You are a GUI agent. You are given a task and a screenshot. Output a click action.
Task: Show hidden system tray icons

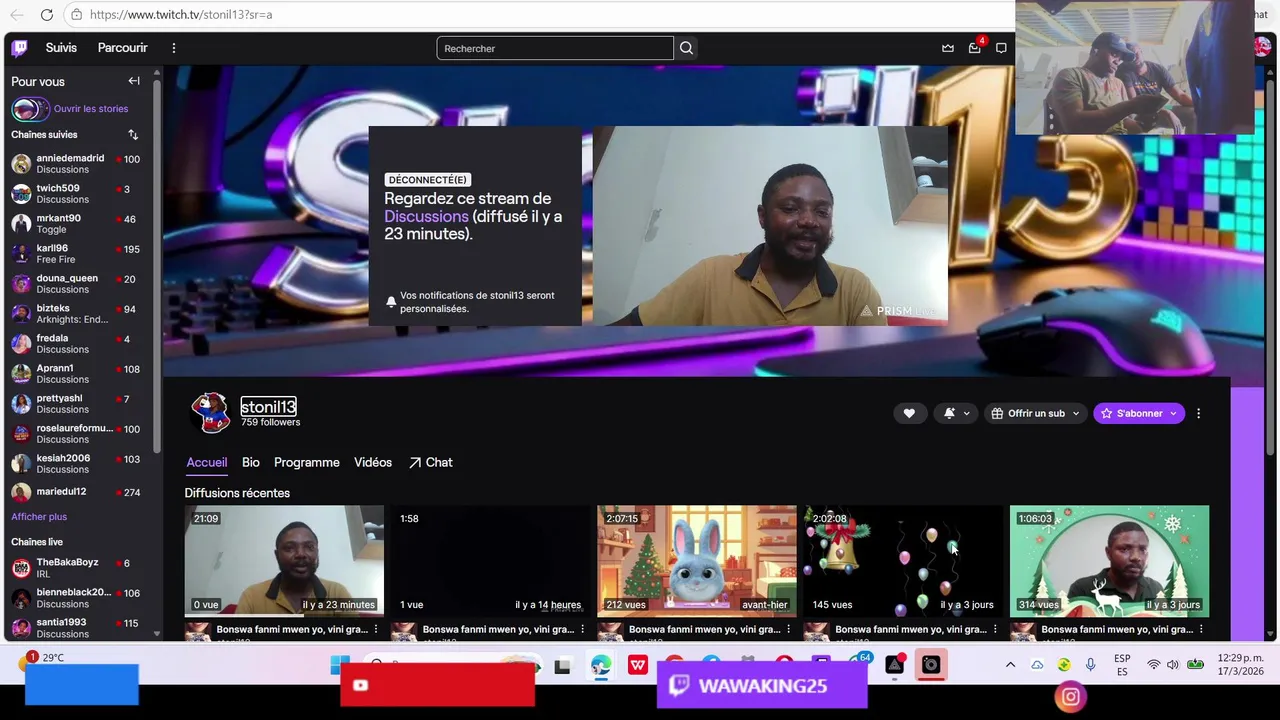coord(1010,665)
